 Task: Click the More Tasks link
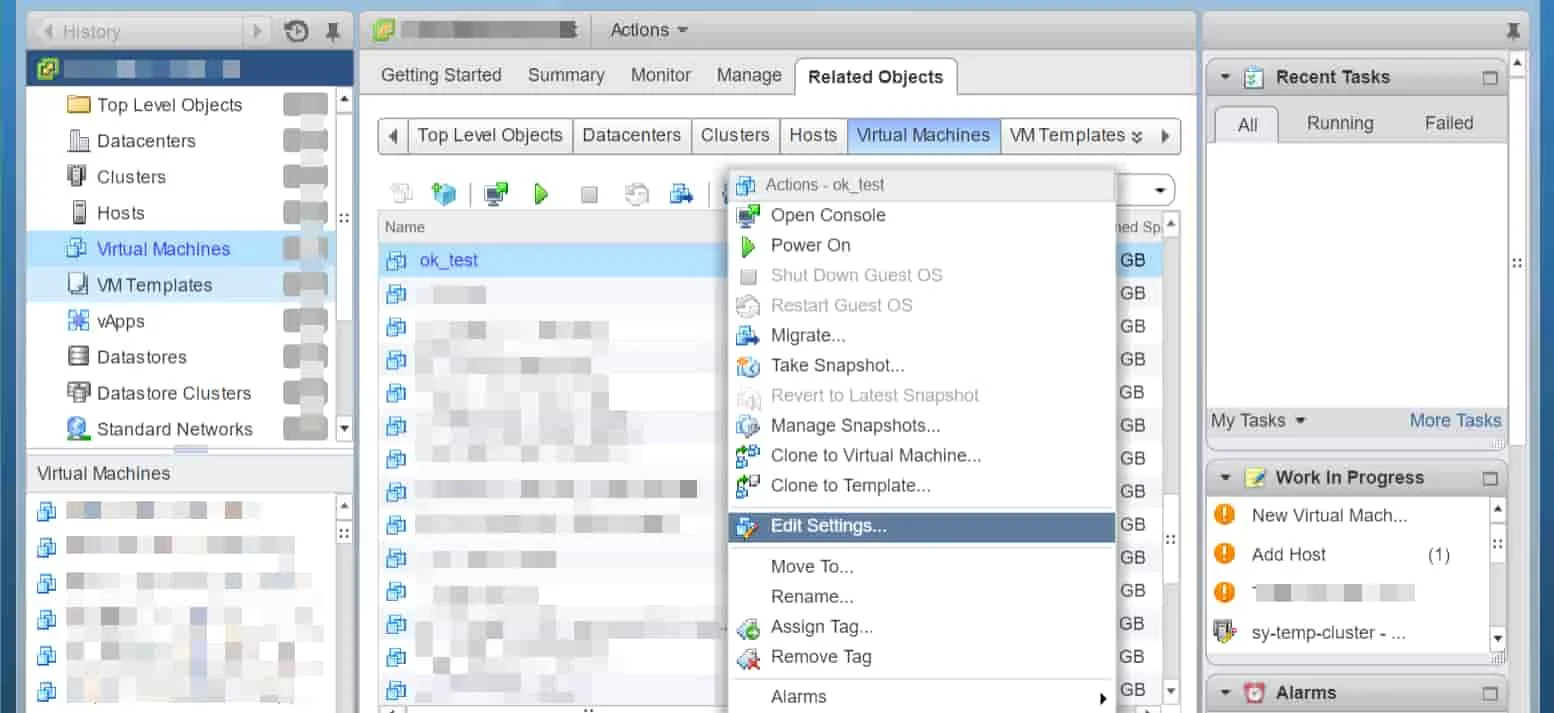click(x=1455, y=421)
